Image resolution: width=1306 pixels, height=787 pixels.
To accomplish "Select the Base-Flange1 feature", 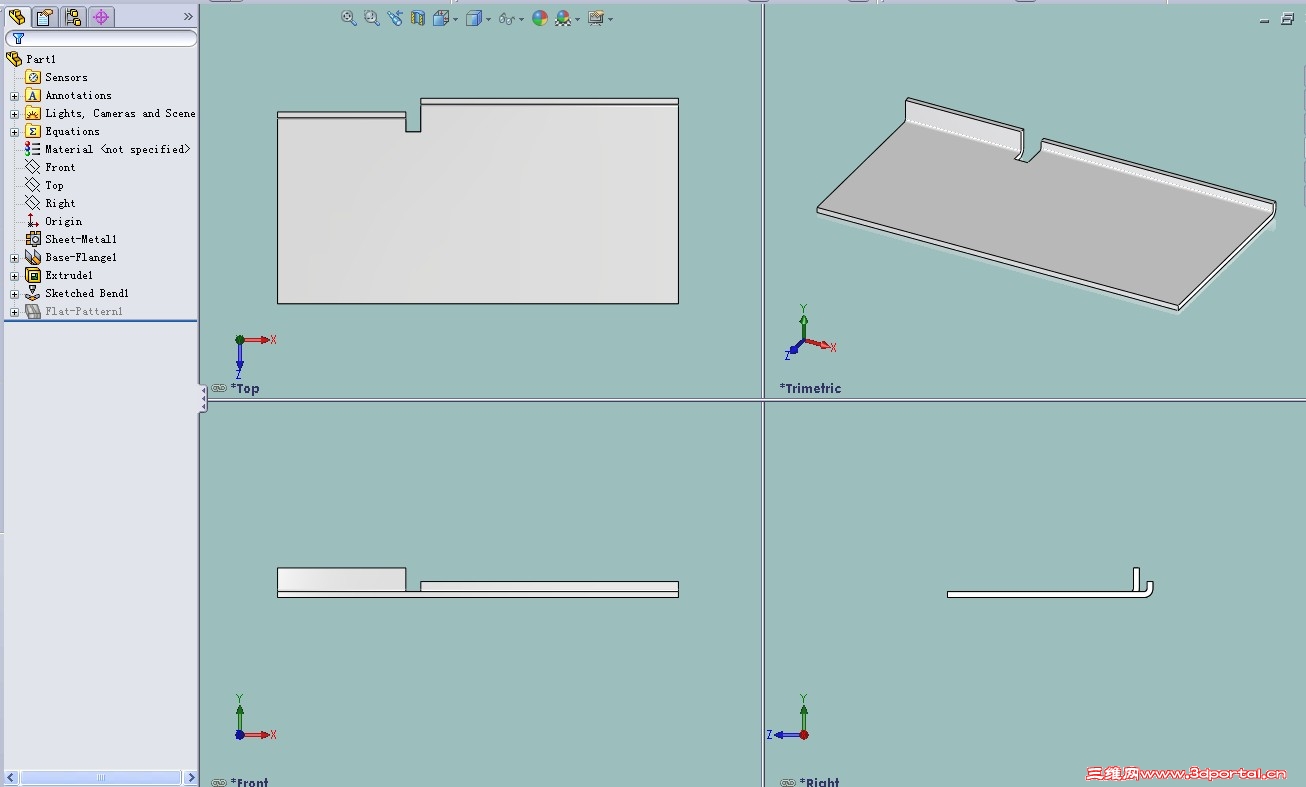I will 81,257.
